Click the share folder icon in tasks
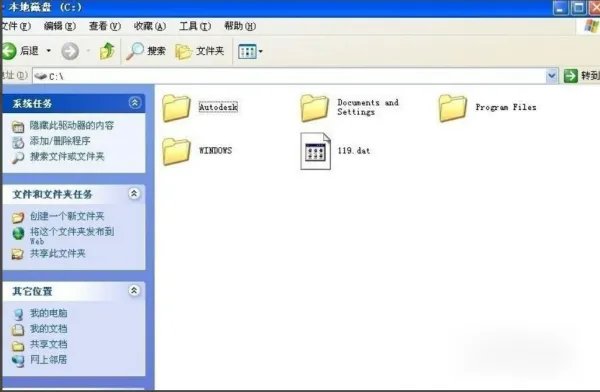 (x=18, y=254)
